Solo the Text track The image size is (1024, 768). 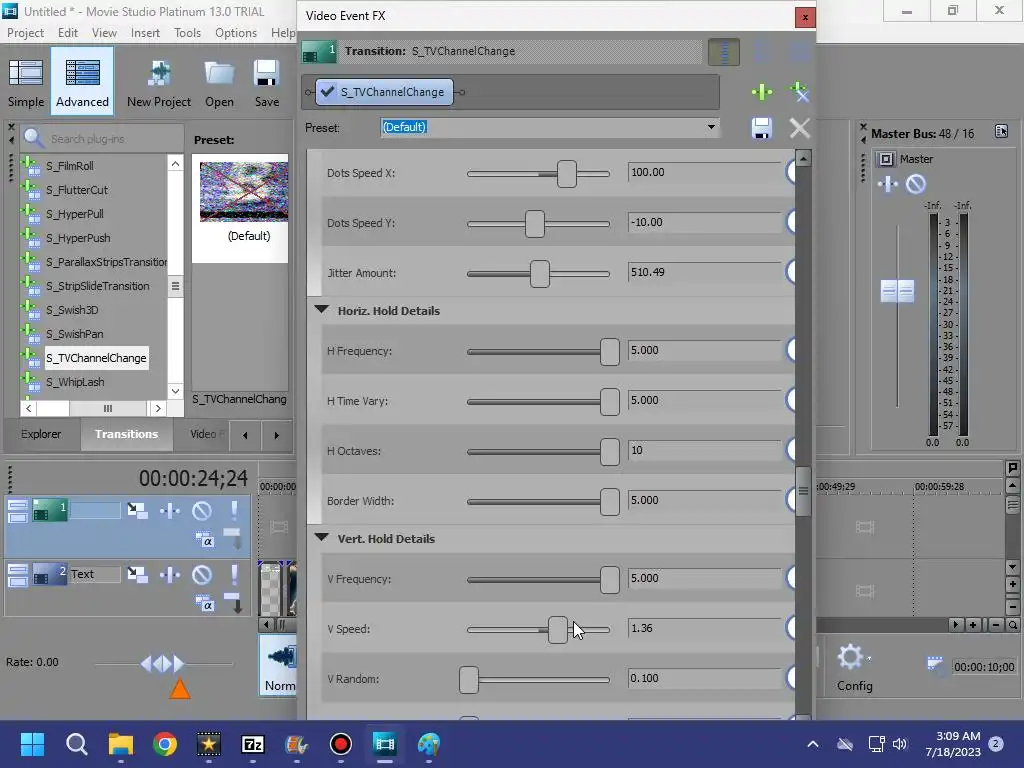(234, 575)
